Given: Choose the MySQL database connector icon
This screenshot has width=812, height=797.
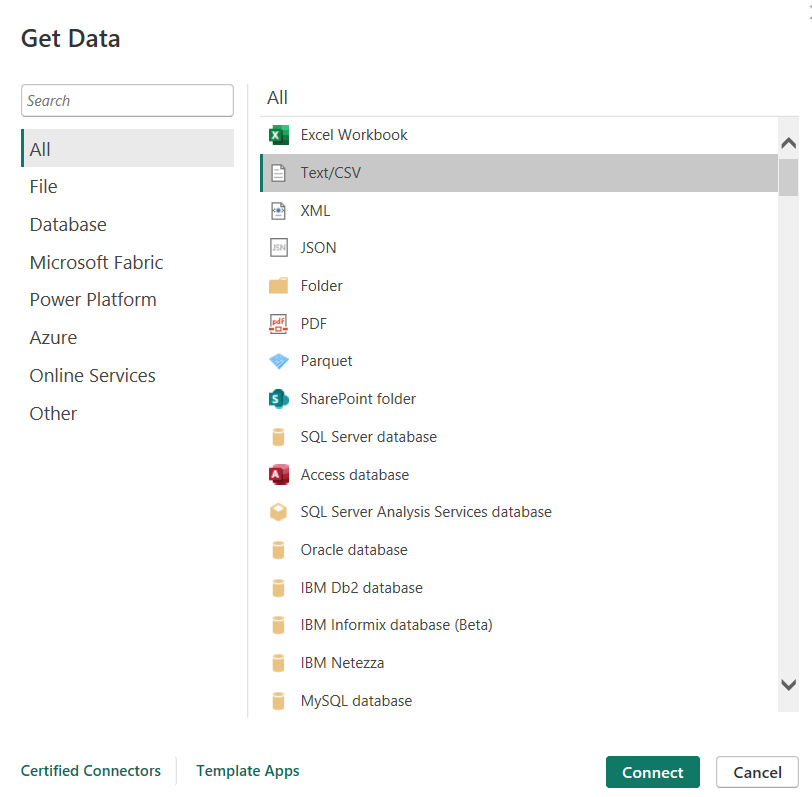Looking at the screenshot, I should click(279, 700).
